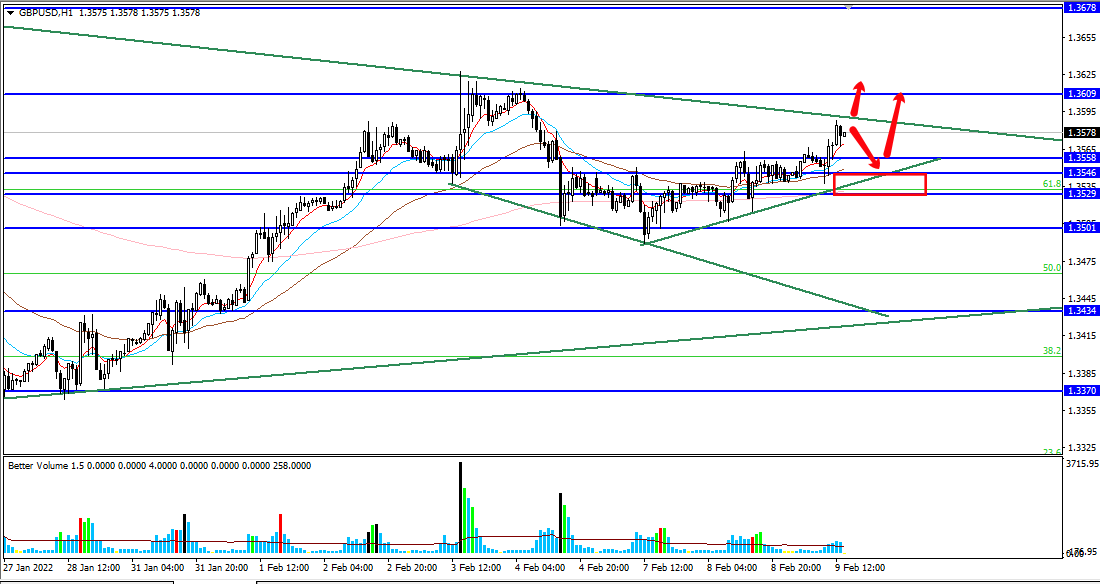The image size is (1100, 584).
Task: Click the current price 1.3578 label
Action: pos(1080,132)
